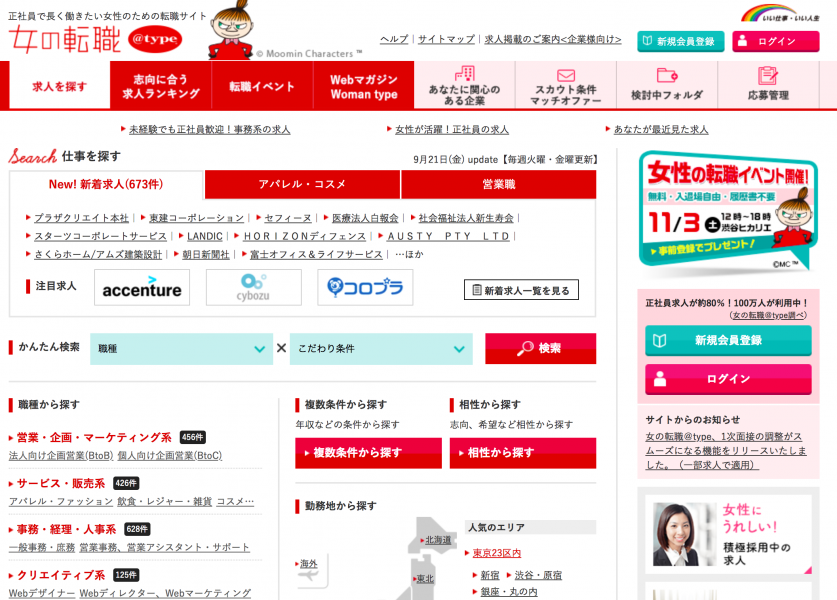Image resolution: width=837 pixels, height=600 pixels.
Task: Open 女性が活躍！正社員の求人 link
Action: [x=452, y=129]
